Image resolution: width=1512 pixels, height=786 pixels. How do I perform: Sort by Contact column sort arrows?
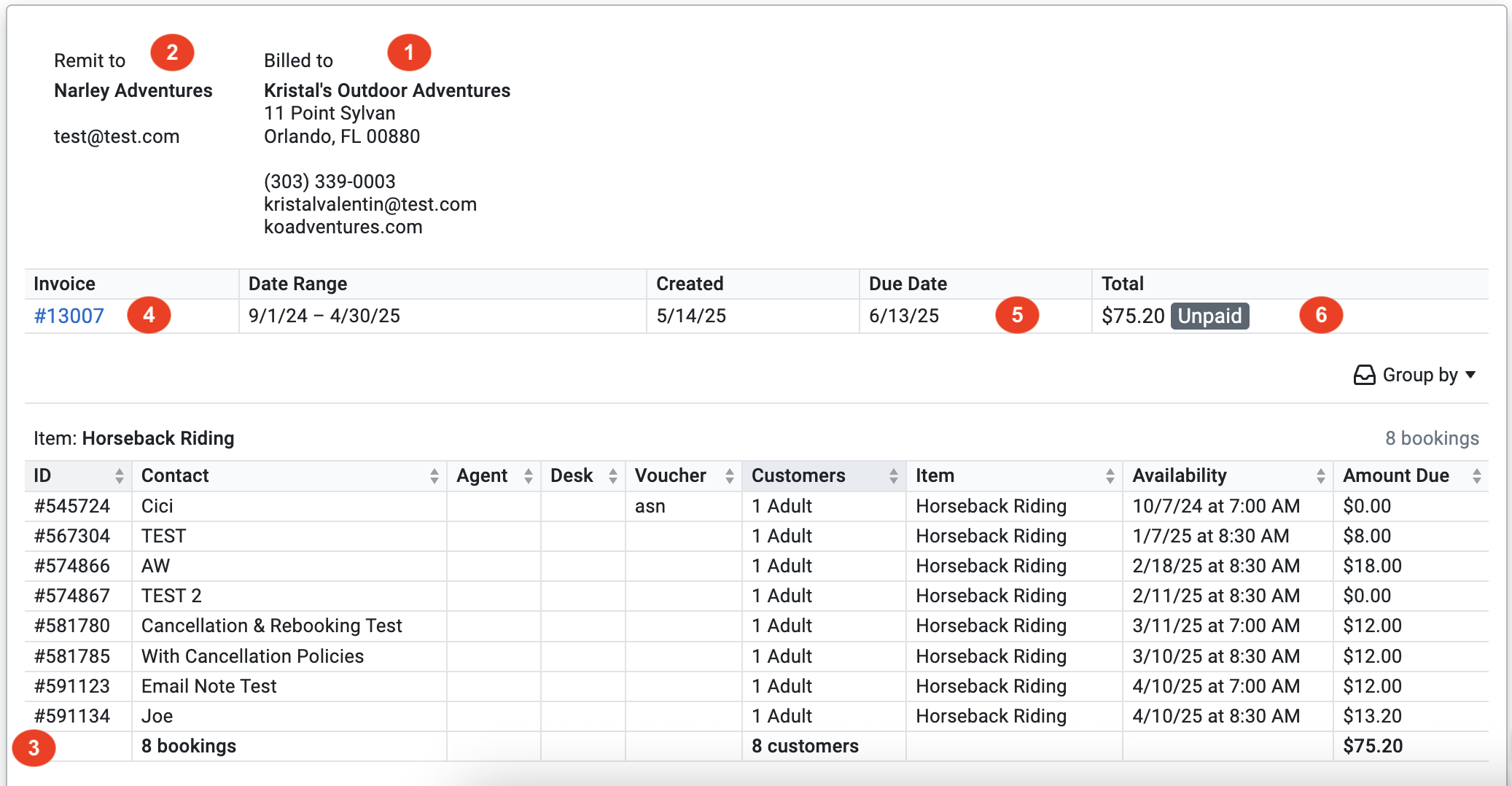(x=434, y=476)
